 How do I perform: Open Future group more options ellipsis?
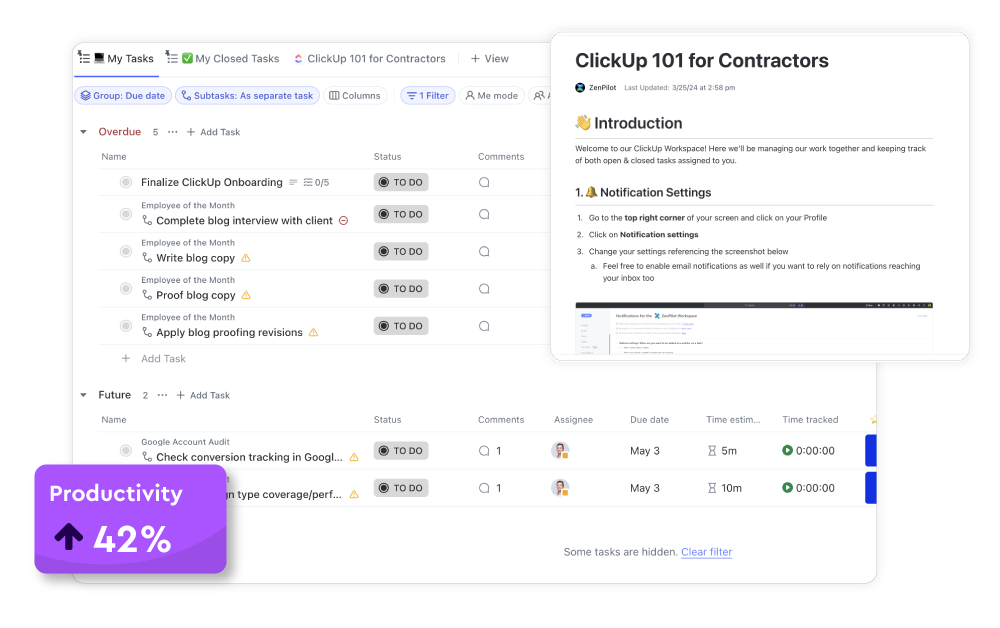tap(162, 395)
